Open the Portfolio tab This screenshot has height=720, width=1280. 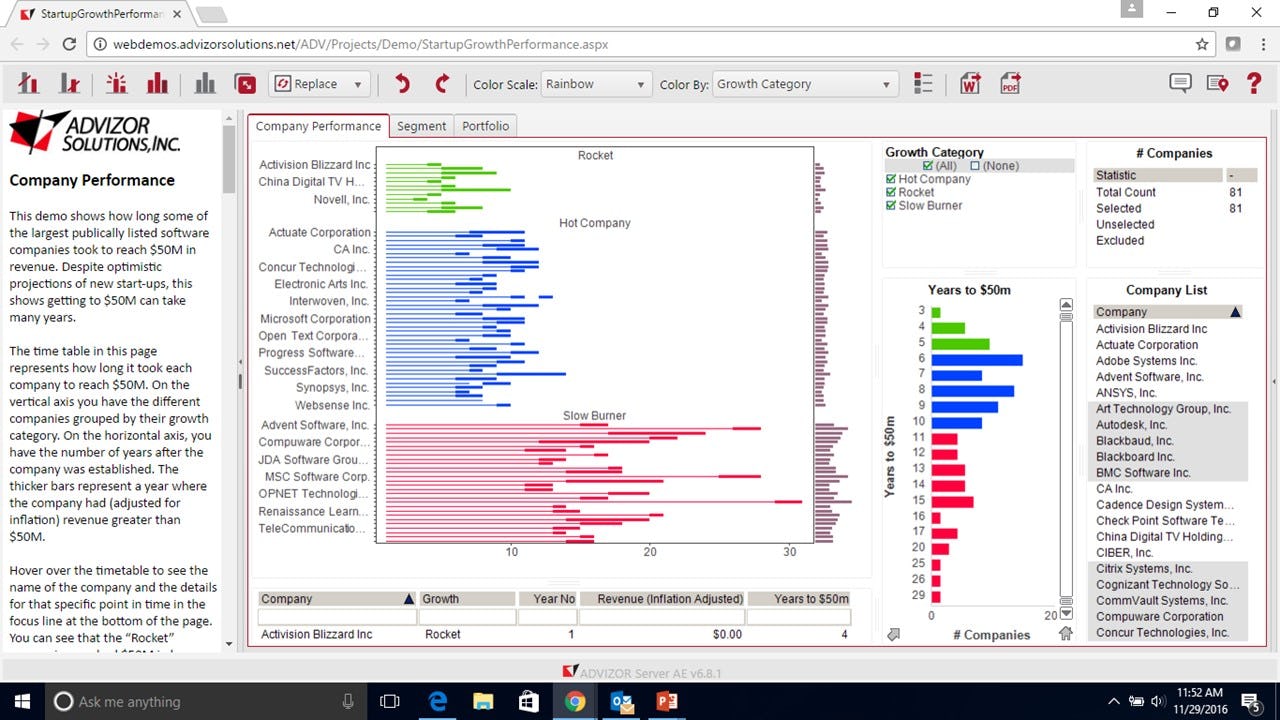[x=485, y=126]
